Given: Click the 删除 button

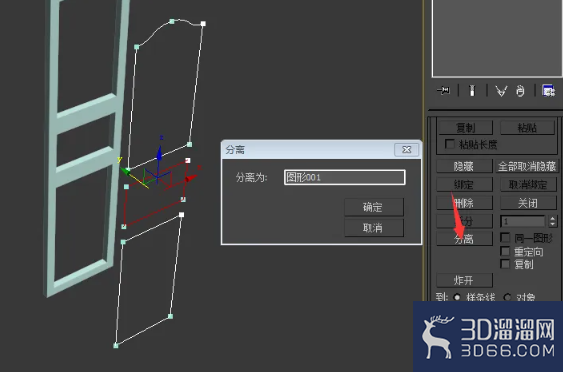Looking at the screenshot, I should [x=464, y=203].
